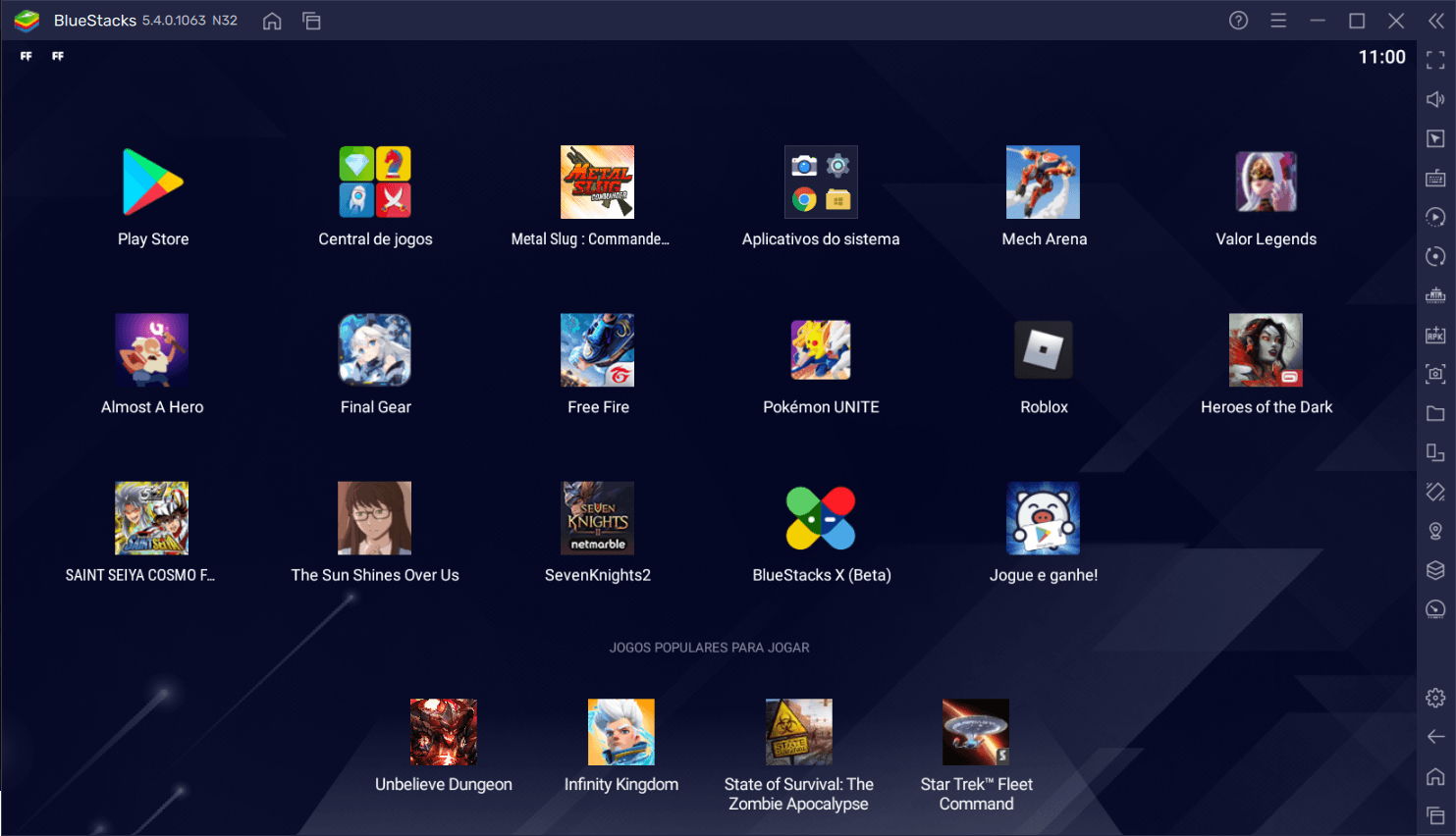Launch Valor Legends game
This screenshot has height=836, width=1456.
point(1267,183)
